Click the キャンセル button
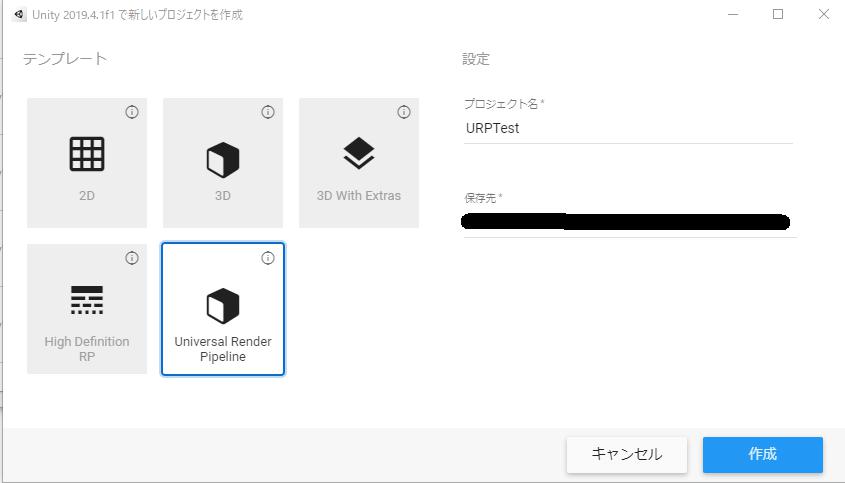 click(x=627, y=454)
